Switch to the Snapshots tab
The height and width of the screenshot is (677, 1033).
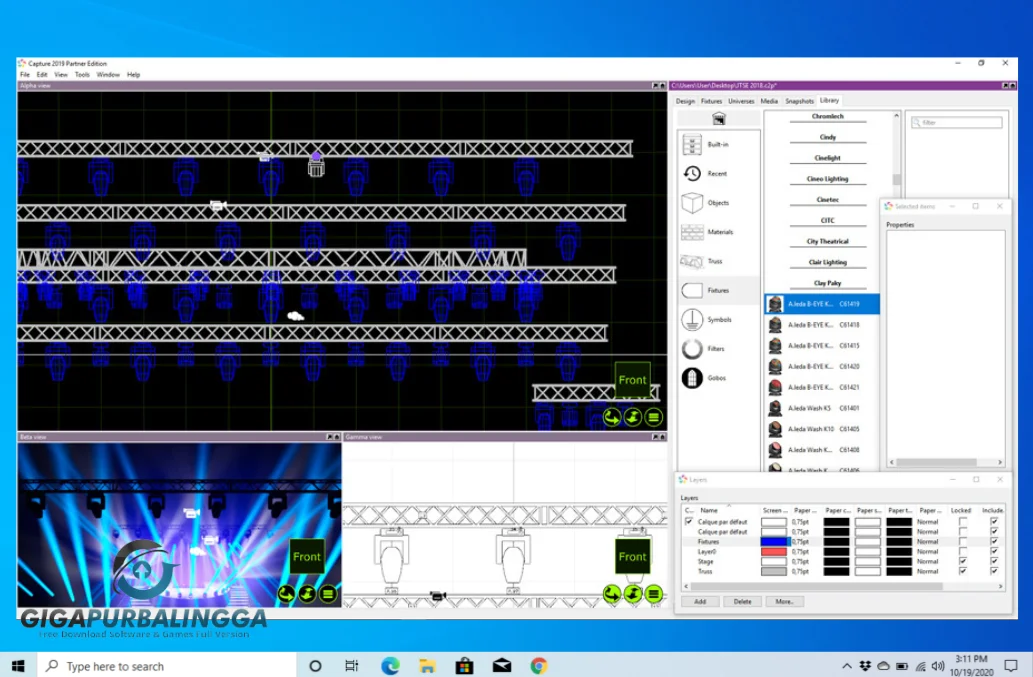(799, 101)
